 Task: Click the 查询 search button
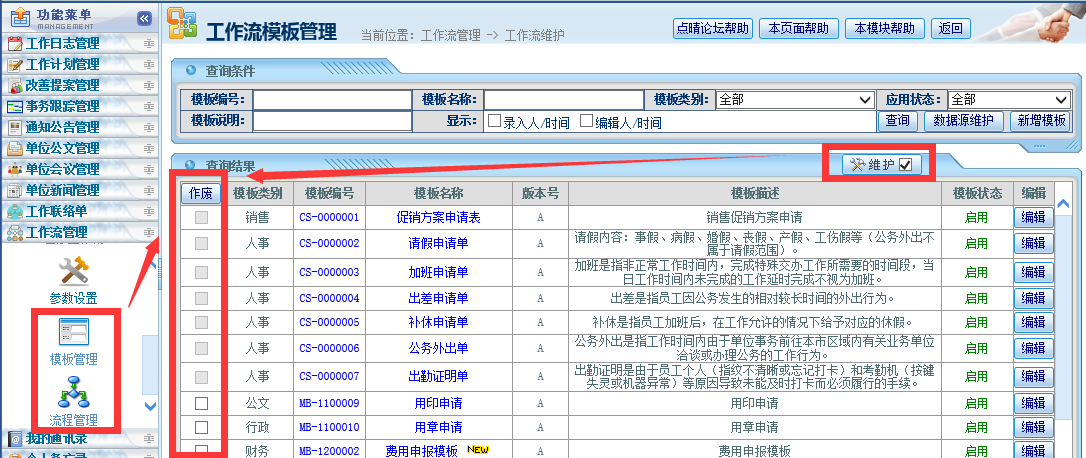click(x=897, y=121)
